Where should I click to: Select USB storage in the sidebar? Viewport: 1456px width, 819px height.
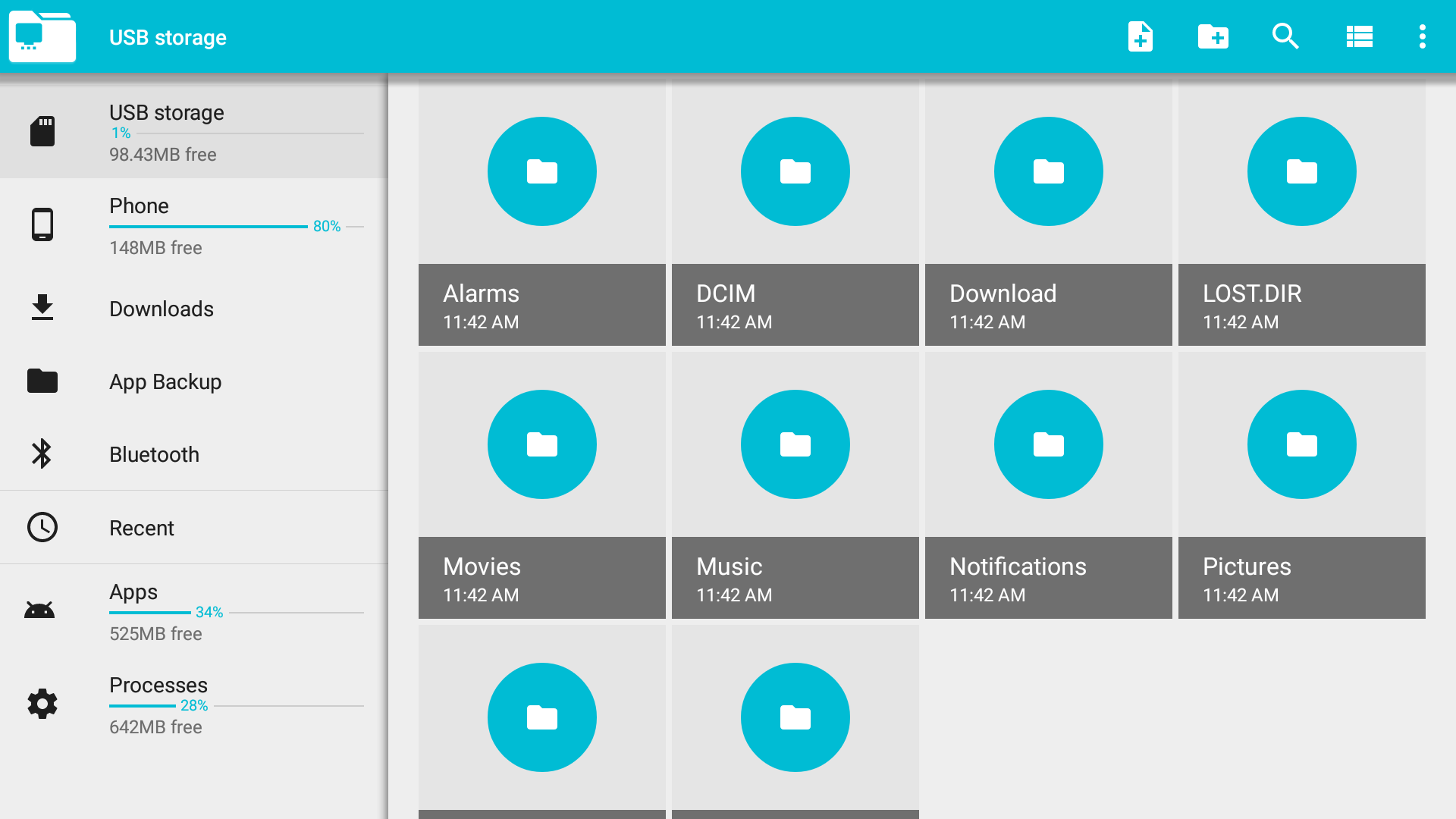click(193, 131)
